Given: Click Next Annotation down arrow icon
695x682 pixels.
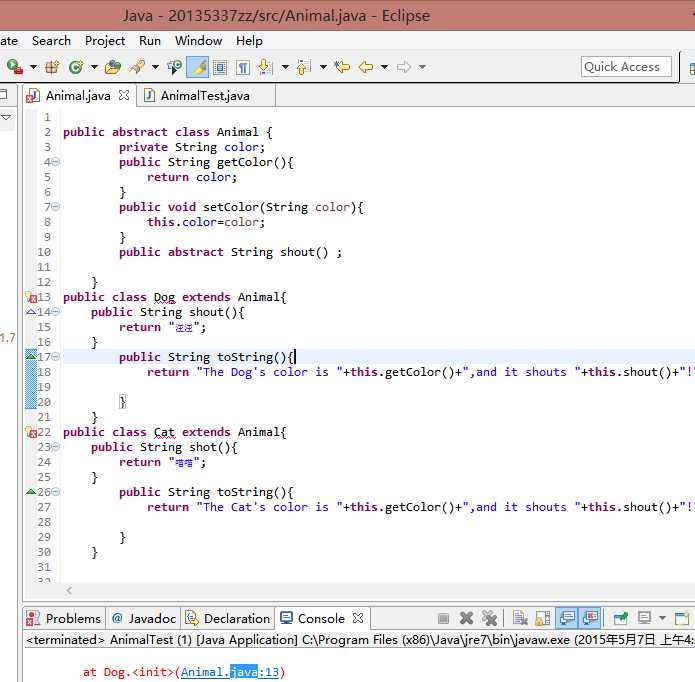Looking at the screenshot, I should pyautogui.click(x=265, y=67).
